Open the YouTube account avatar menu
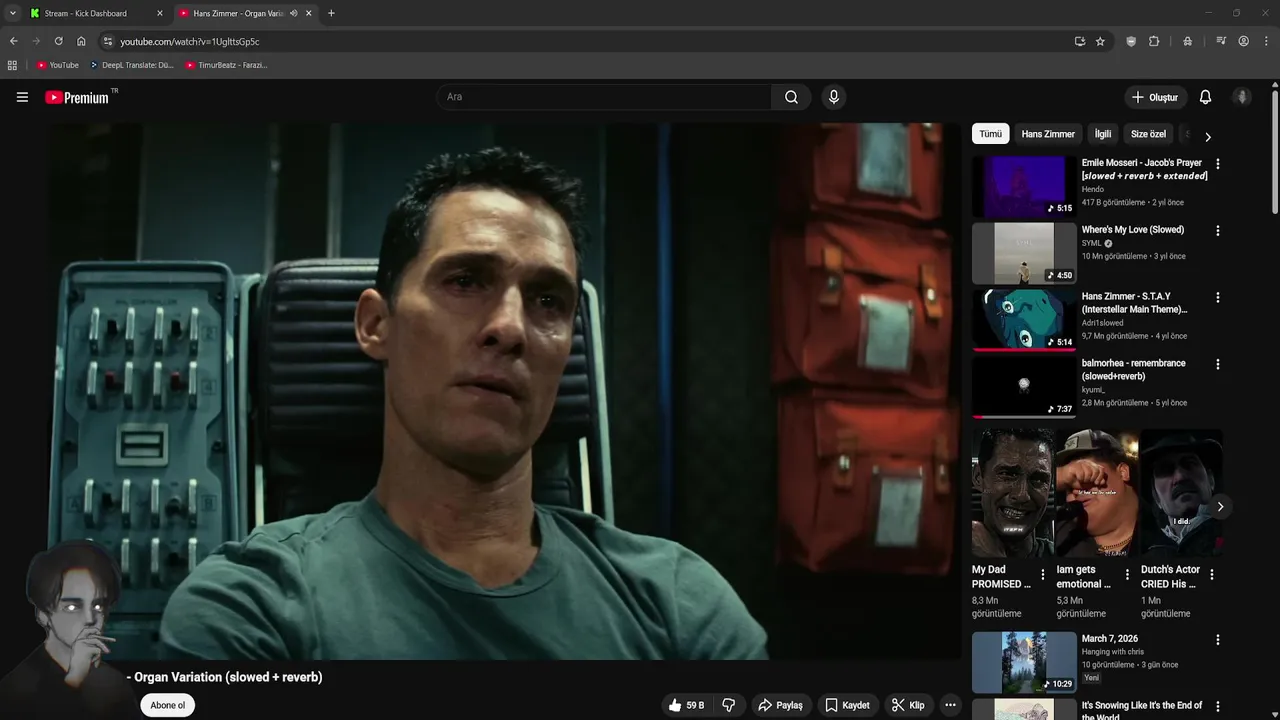 (1242, 97)
